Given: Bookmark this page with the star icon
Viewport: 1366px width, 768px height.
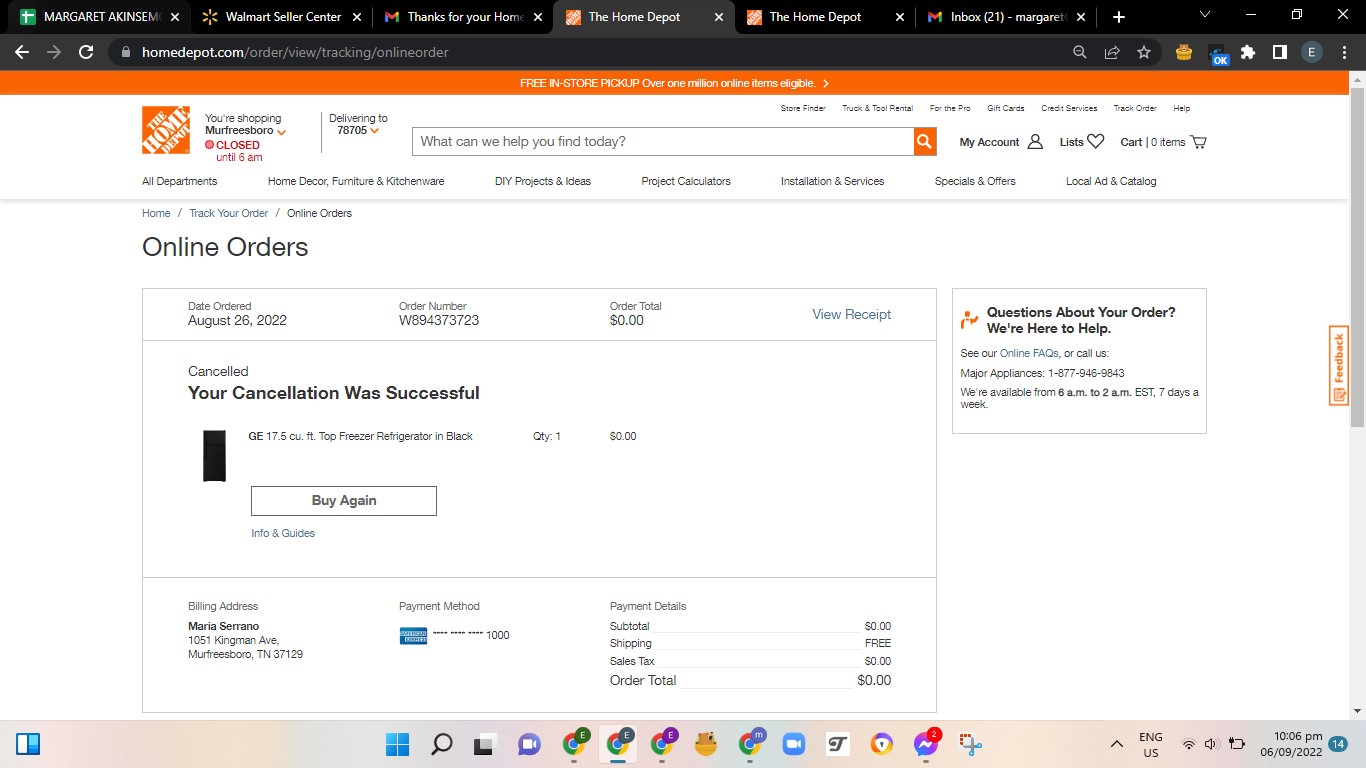Looking at the screenshot, I should coord(1144,52).
